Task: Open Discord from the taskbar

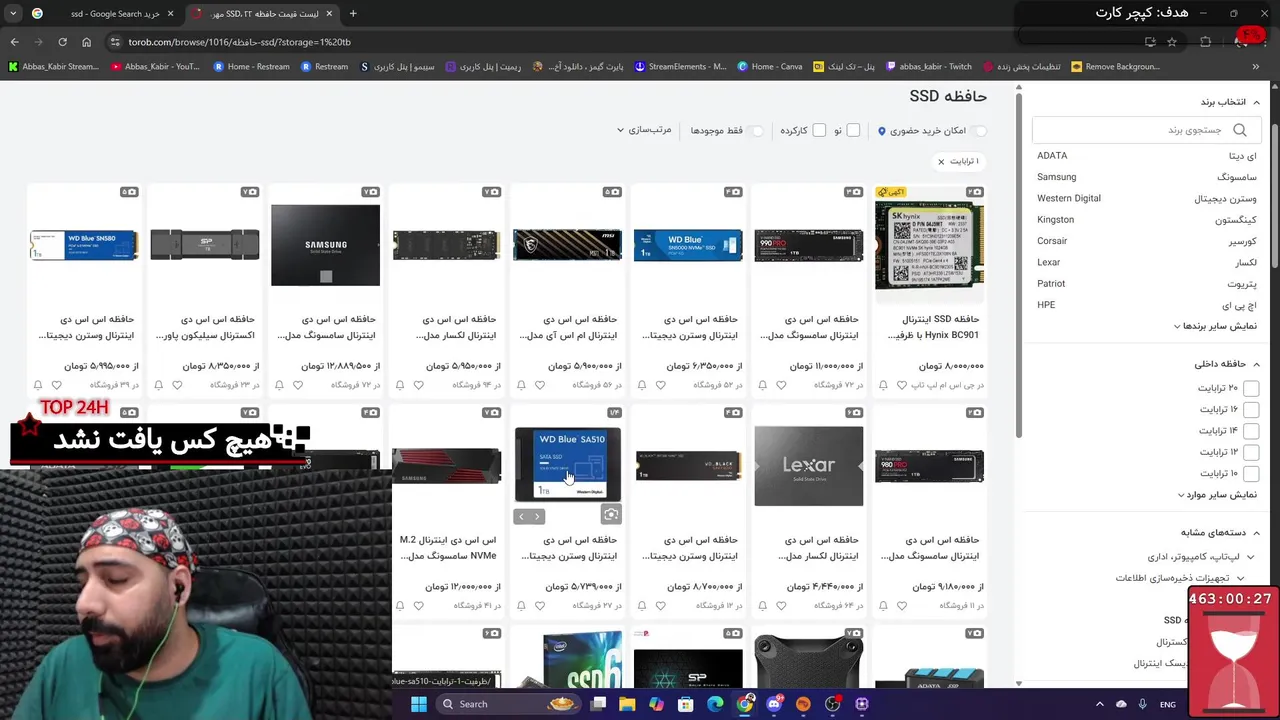Action: tap(774, 704)
